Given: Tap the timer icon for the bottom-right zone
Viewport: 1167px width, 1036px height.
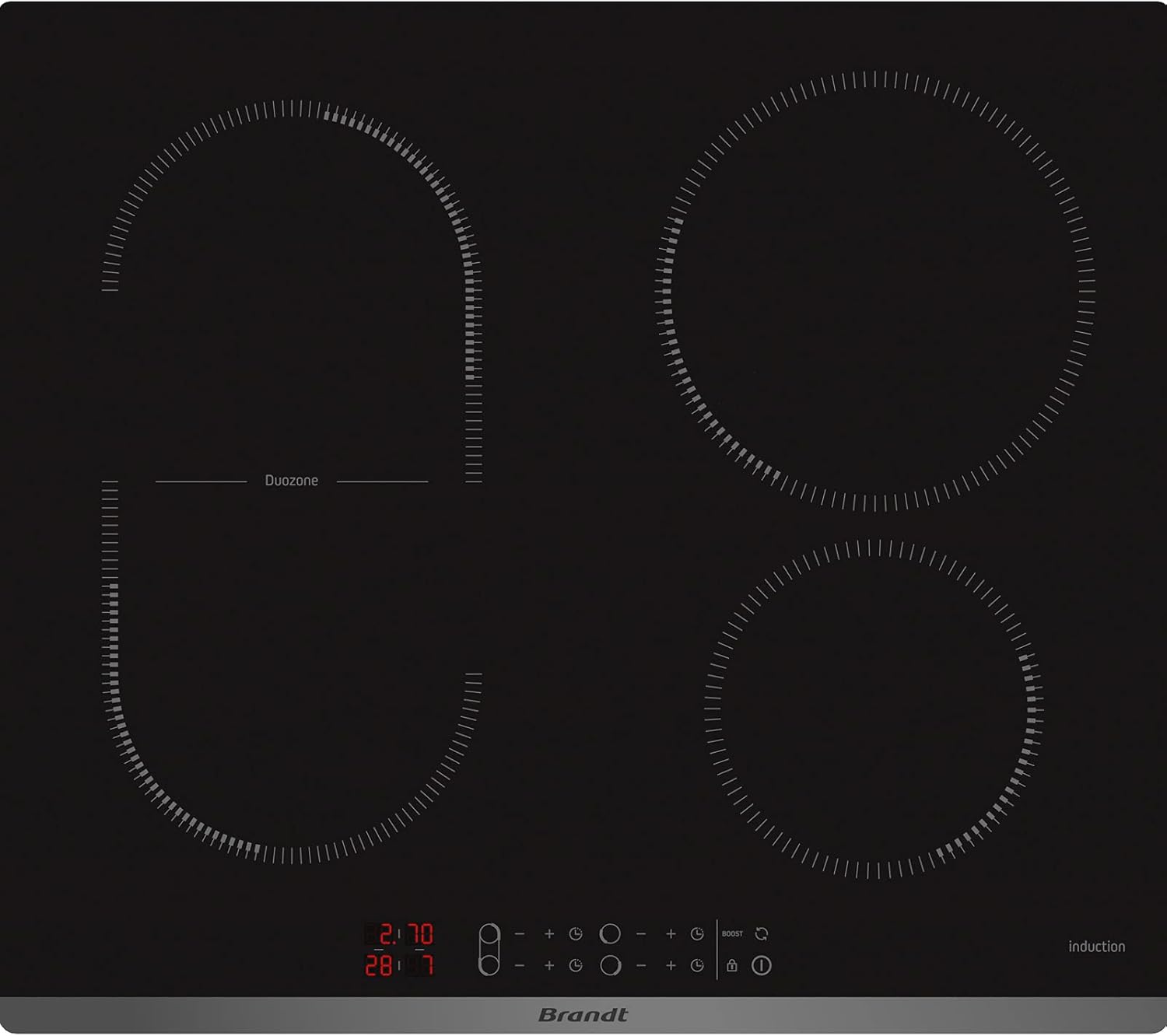Looking at the screenshot, I should 697,965.
